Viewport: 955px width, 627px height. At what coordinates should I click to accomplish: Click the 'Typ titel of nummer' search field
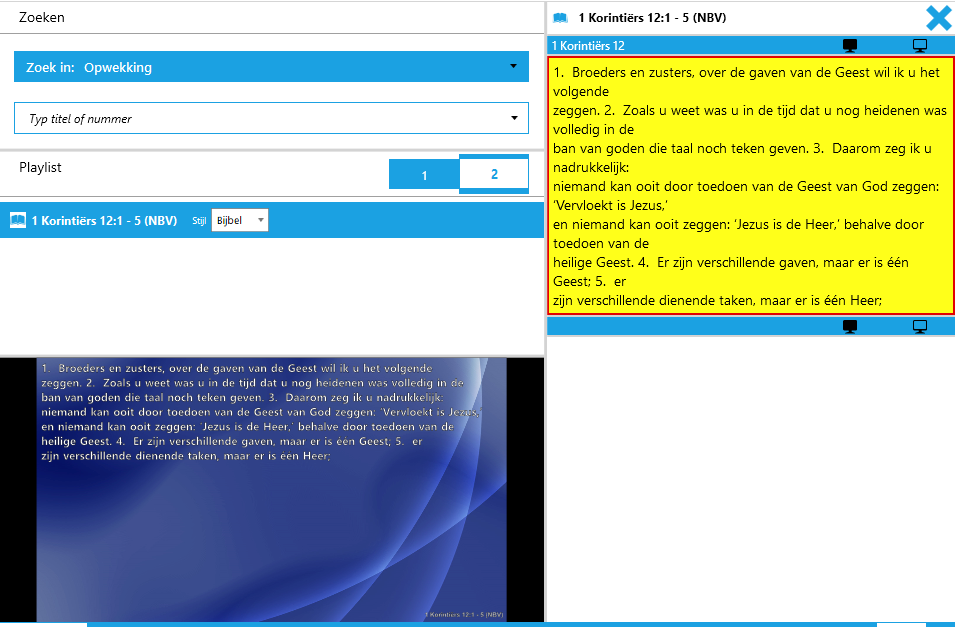click(x=271, y=118)
